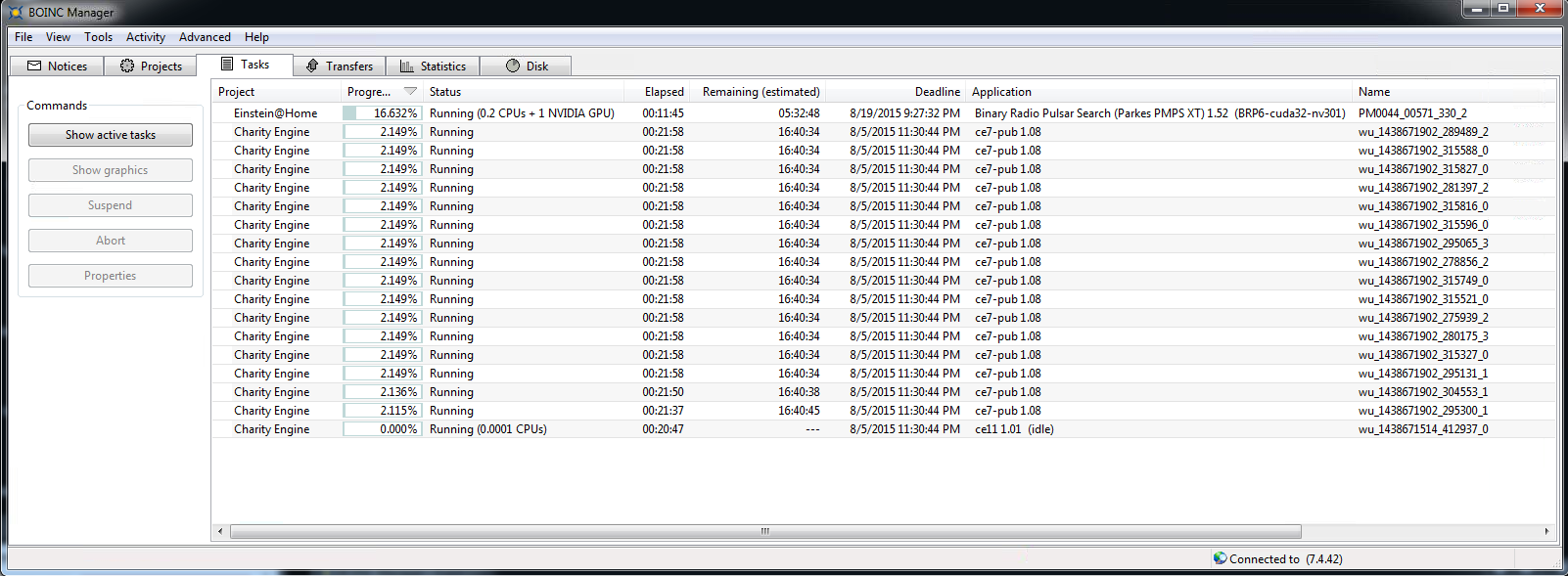Sort tasks by Elapsed column header

(x=656, y=91)
